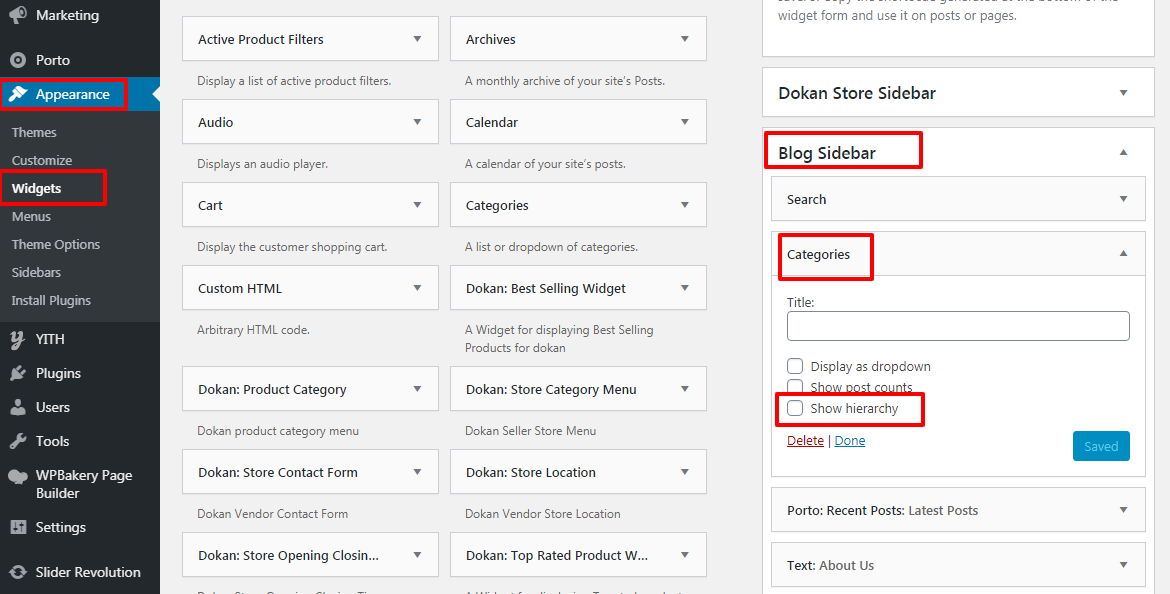This screenshot has height=594, width=1170.
Task: Open the Menus submenu item
Action: click(31, 216)
